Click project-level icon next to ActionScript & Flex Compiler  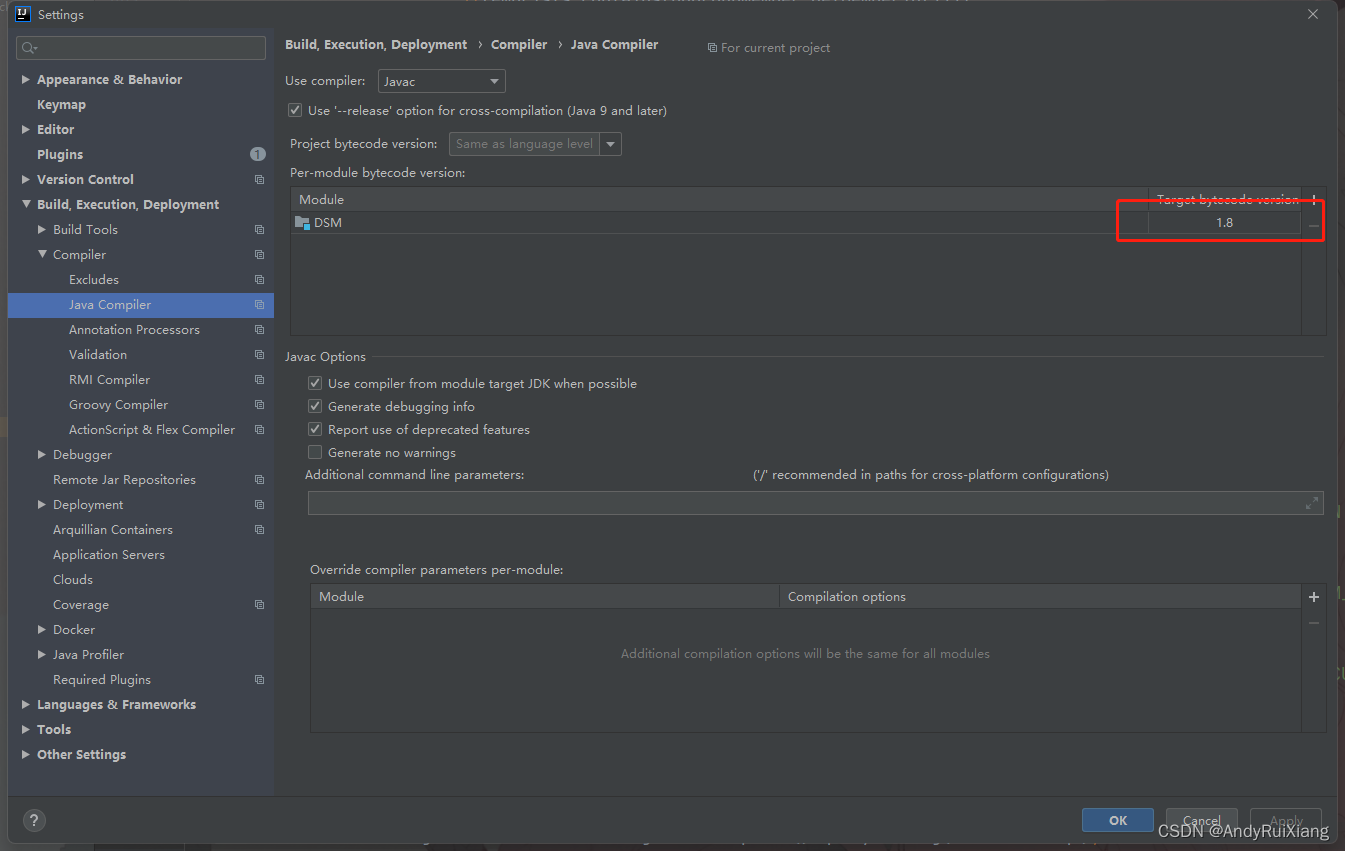tap(259, 430)
